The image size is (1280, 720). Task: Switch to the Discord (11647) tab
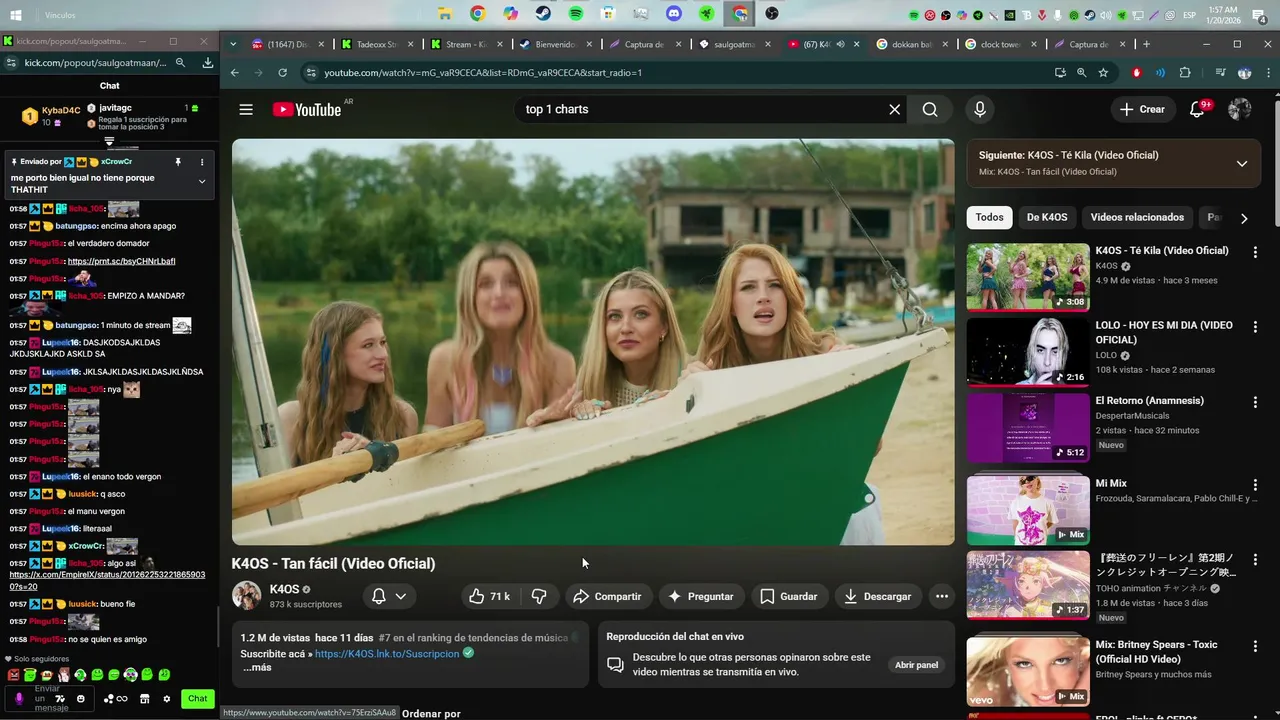pyautogui.click(x=288, y=44)
